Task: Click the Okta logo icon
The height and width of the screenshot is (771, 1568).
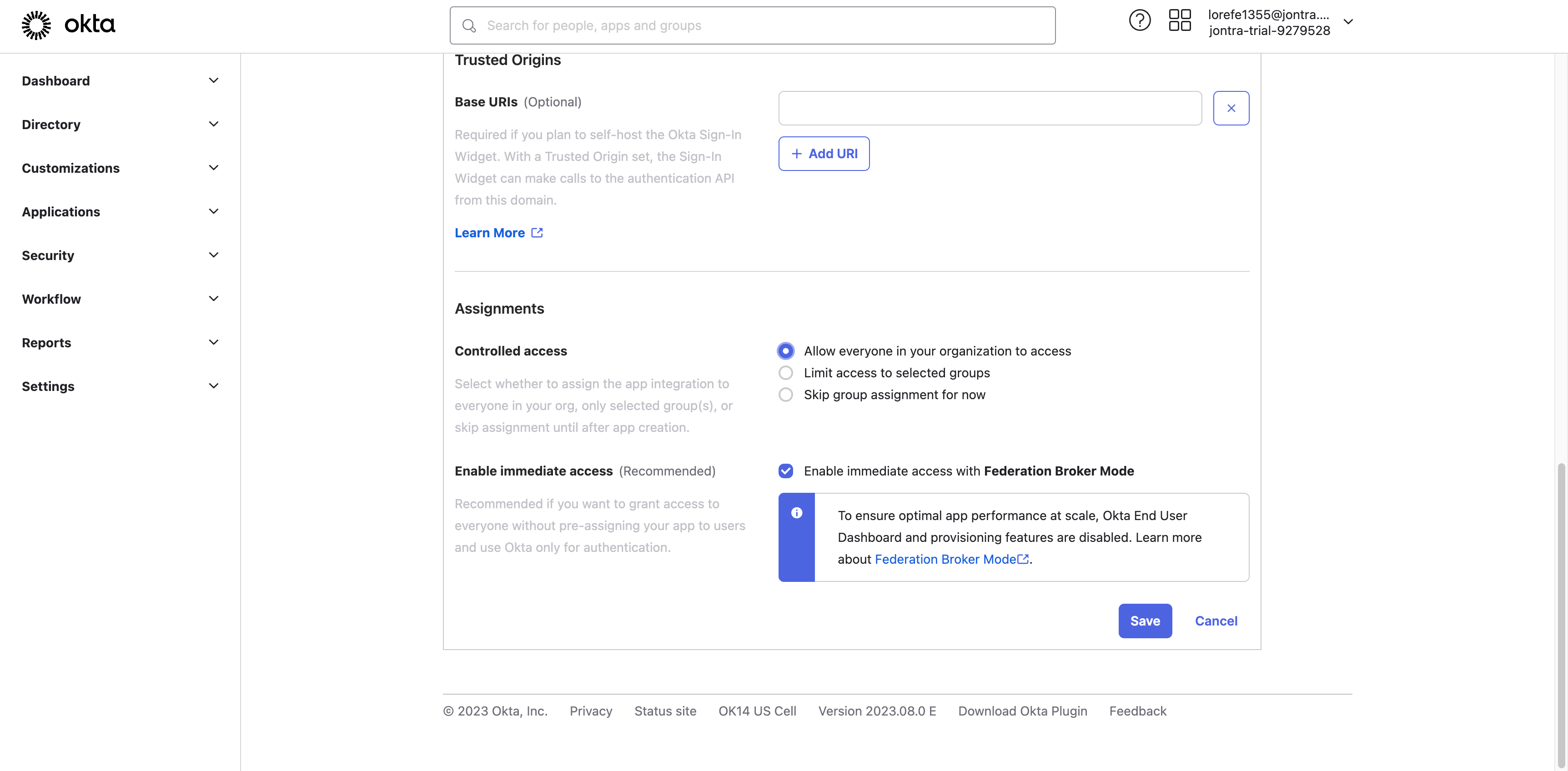Action: [x=36, y=25]
